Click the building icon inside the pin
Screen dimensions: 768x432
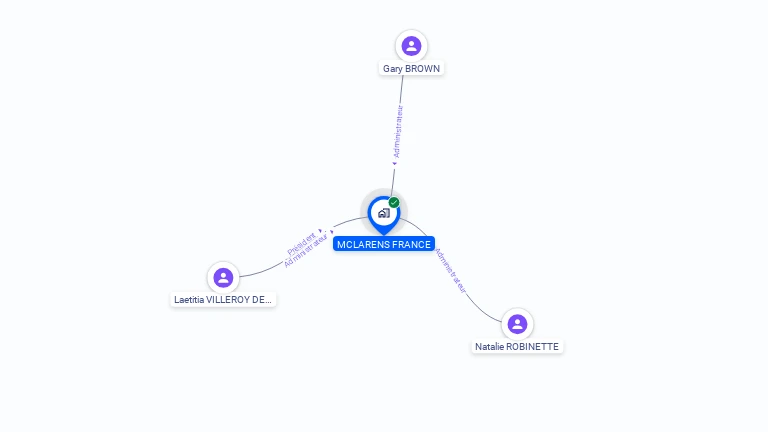[x=384, y=213]
